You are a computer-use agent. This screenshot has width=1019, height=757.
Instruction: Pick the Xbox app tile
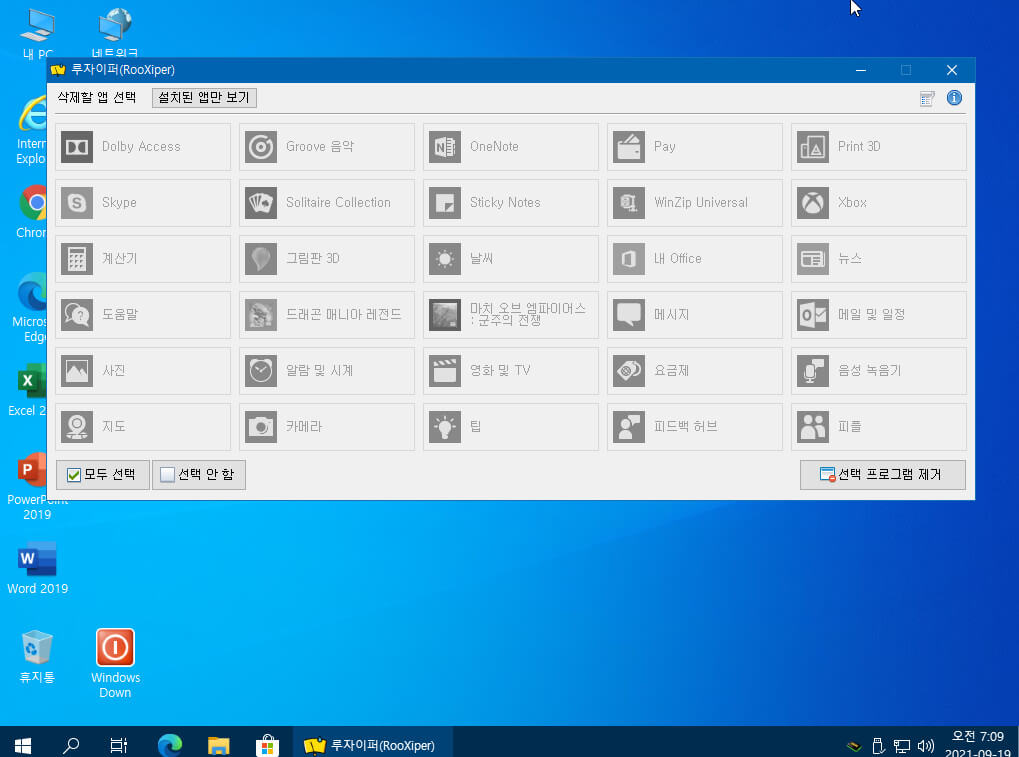tap(879, 203)
